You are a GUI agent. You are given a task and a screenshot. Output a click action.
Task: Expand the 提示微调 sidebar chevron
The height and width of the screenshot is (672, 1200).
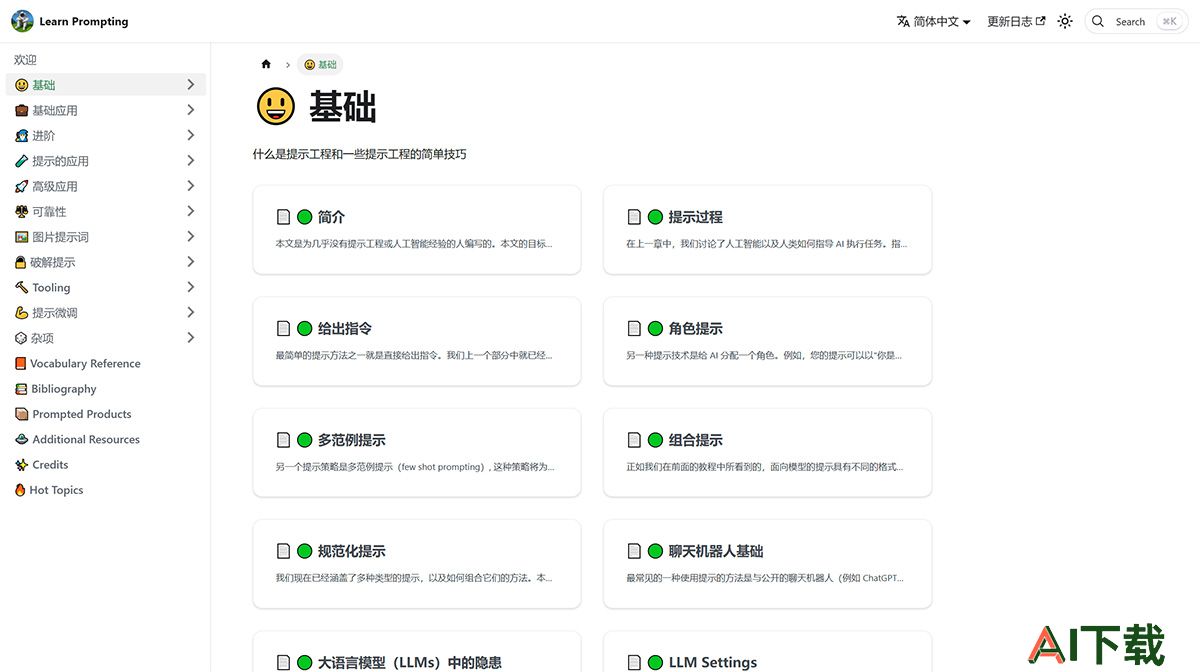190,312
